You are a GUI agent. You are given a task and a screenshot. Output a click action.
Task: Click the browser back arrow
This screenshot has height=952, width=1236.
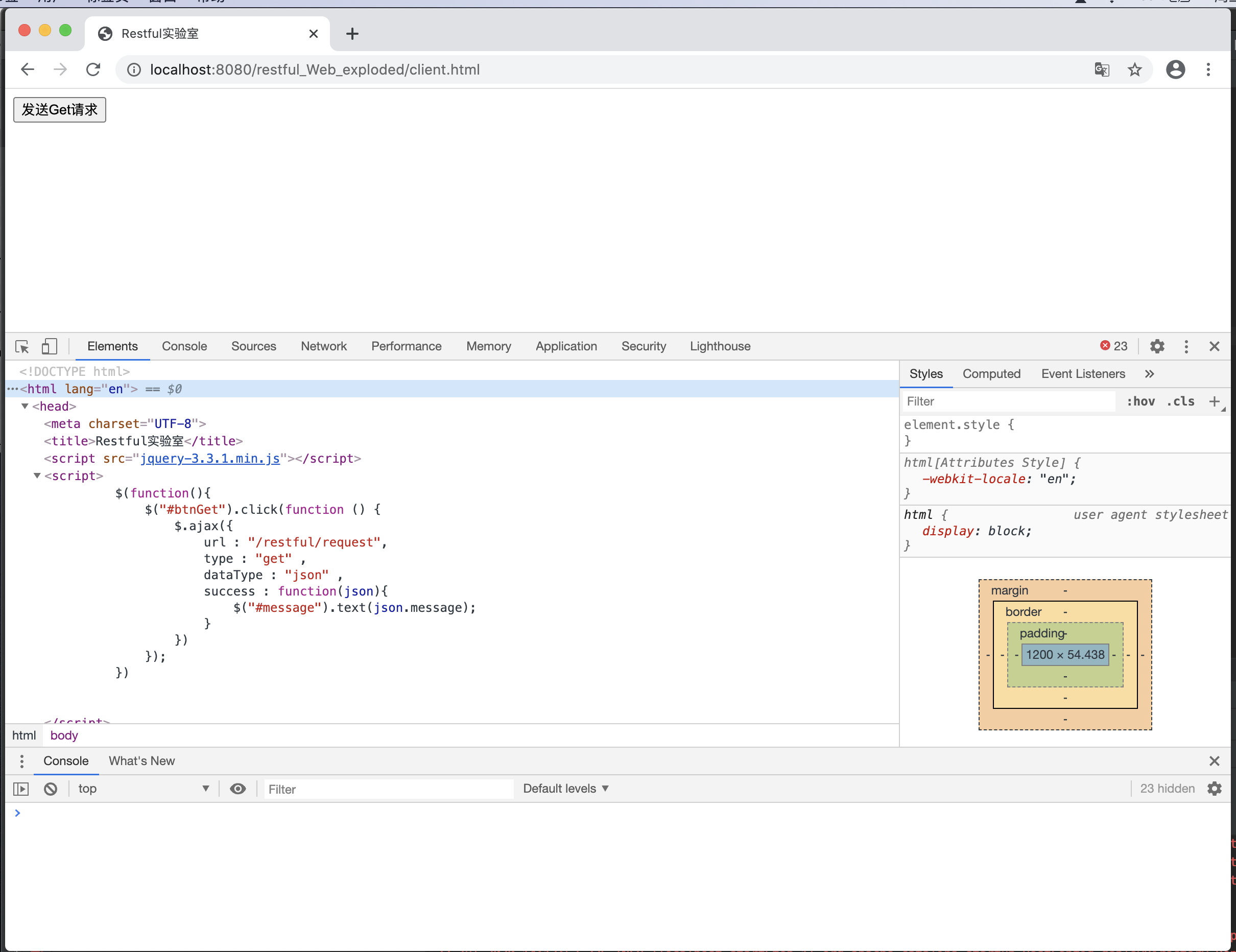point(27,69)
